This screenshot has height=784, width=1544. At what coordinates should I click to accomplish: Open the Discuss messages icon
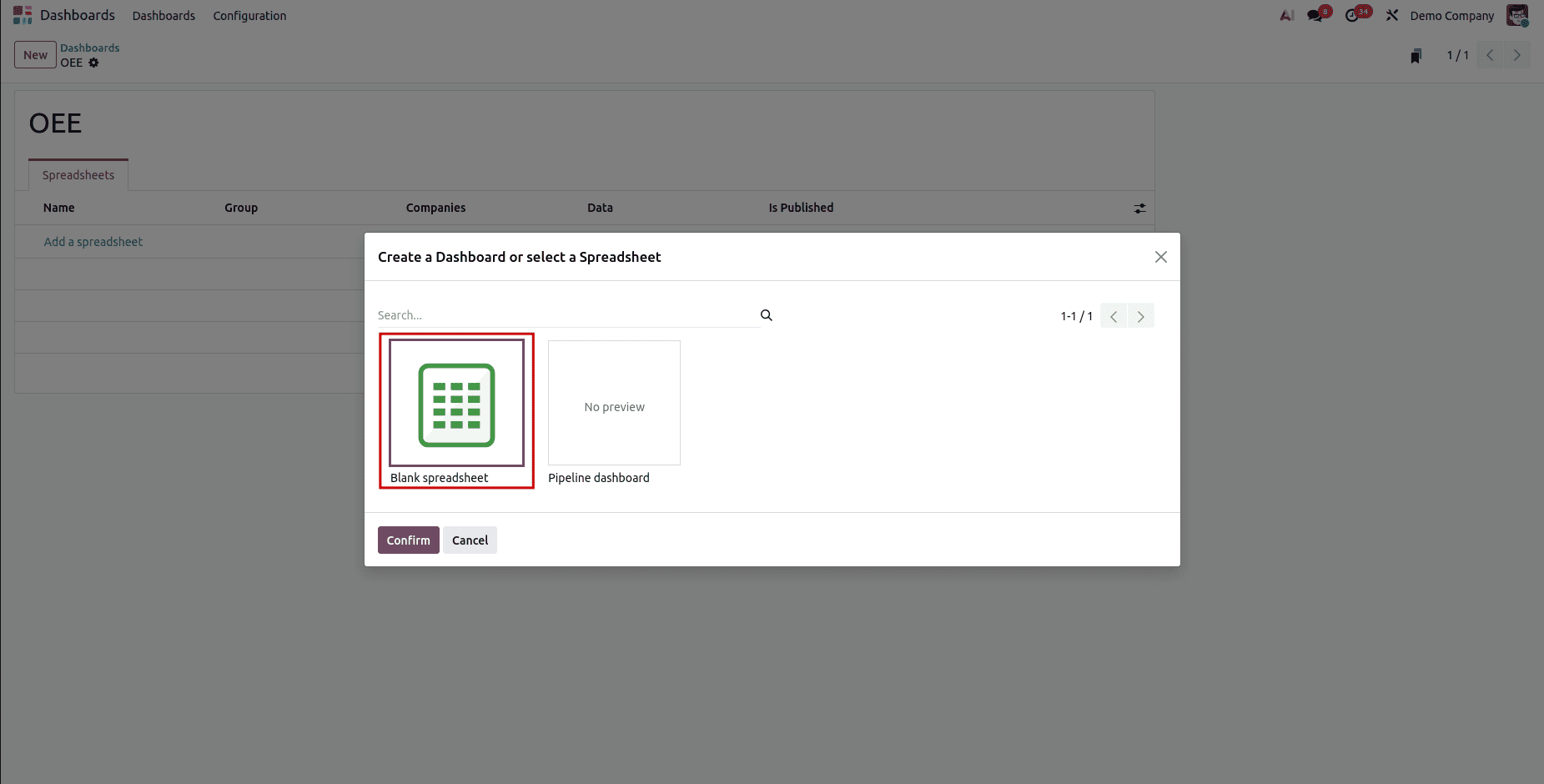pos(1315,15)
